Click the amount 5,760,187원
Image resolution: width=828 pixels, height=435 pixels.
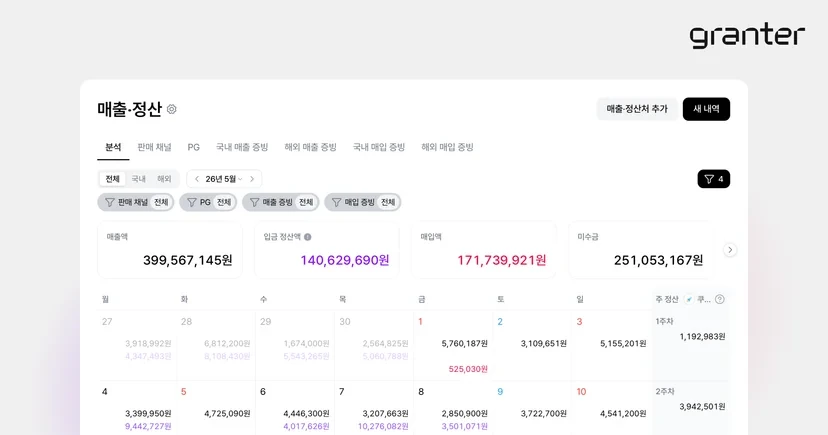click(x=464, y=344)
